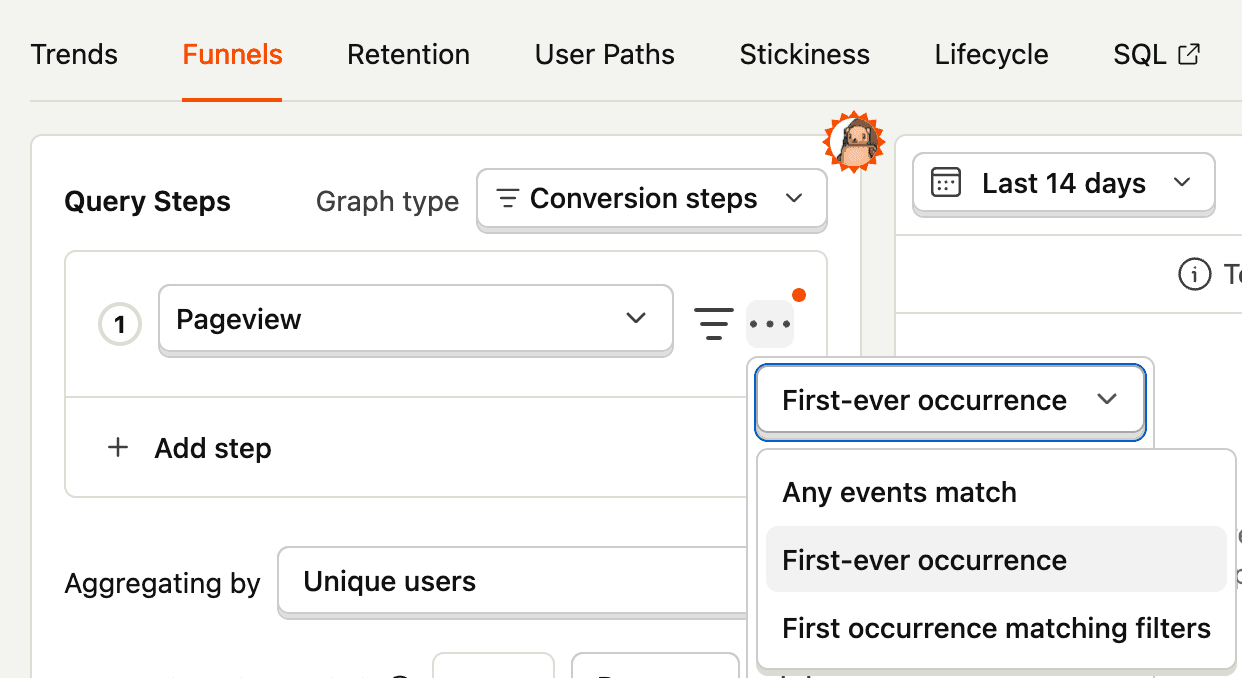Click the step number 1 badge
Image resolution: width=1242 pixels, height=678 pixels.
pos(120,324)
